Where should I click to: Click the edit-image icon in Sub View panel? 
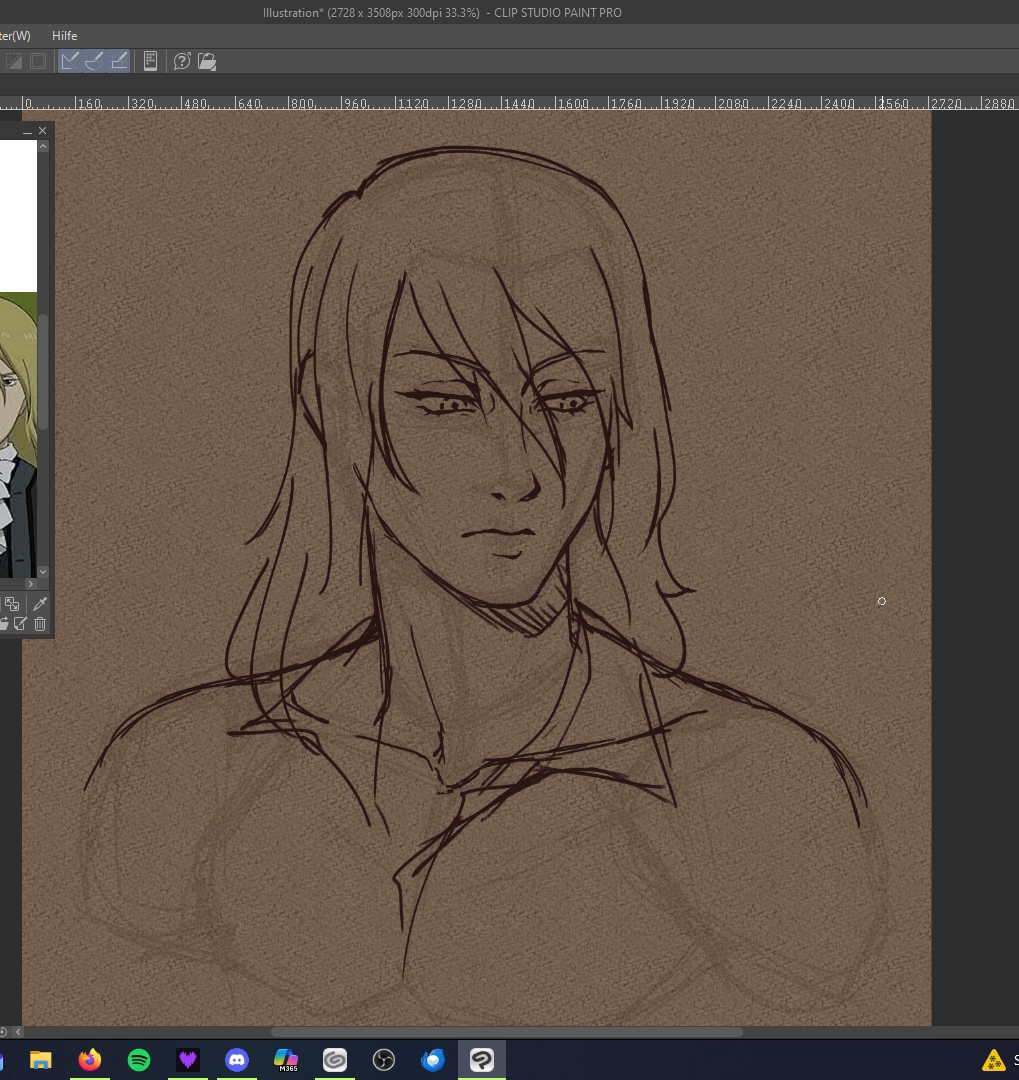pyautogui.click(x=20, y=624)
